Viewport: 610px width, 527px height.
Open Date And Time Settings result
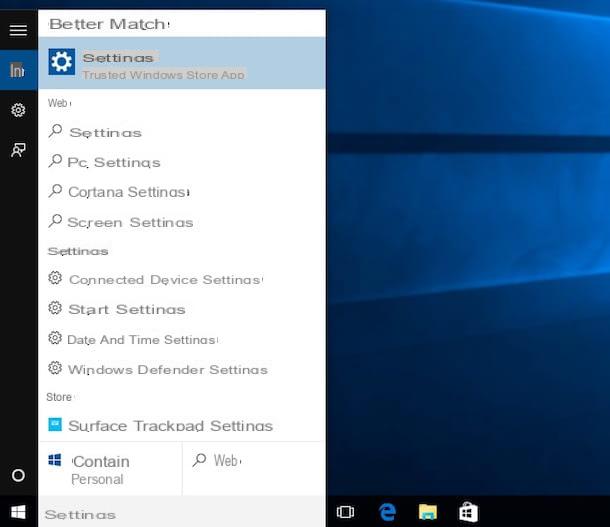click(182, 339)
